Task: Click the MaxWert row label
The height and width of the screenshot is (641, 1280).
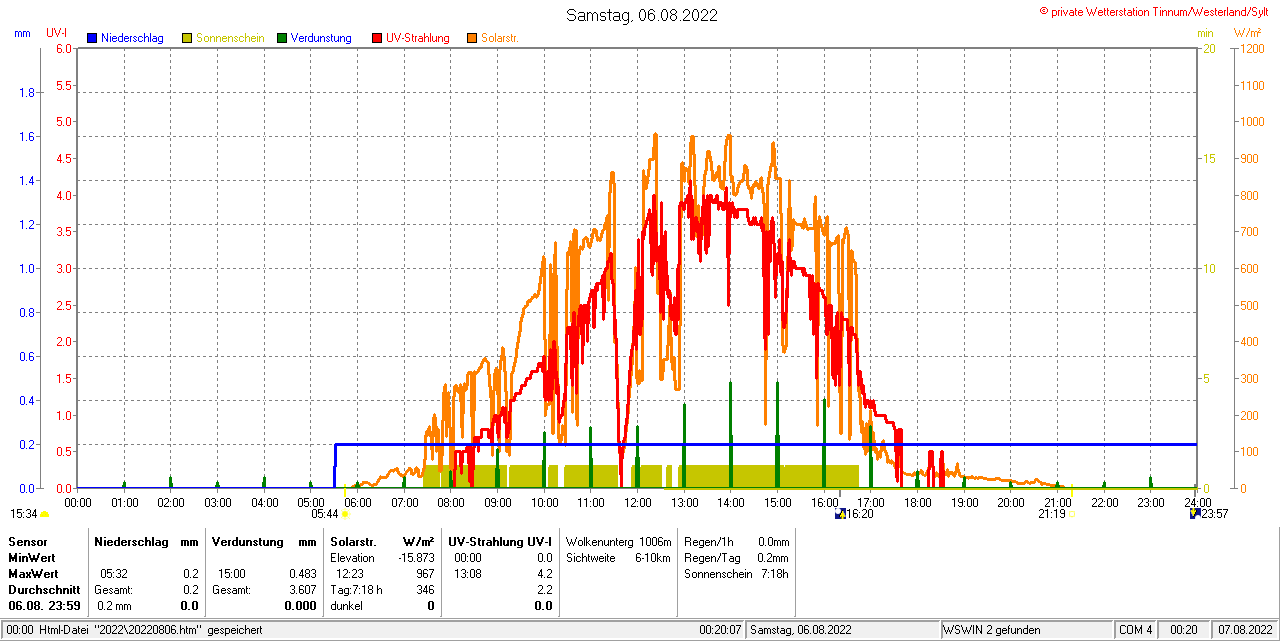Action: (34, 574)
